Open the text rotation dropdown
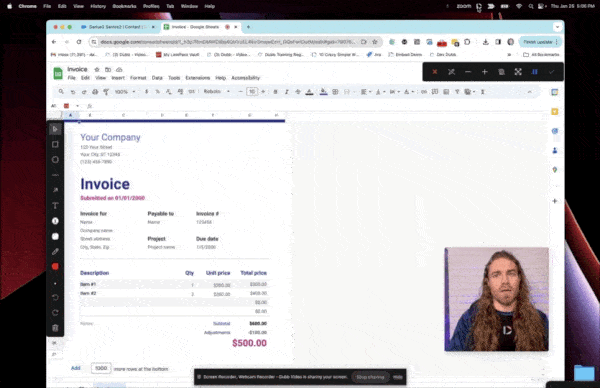The height and width of the screenshot is (388, 600). point(408,92)
